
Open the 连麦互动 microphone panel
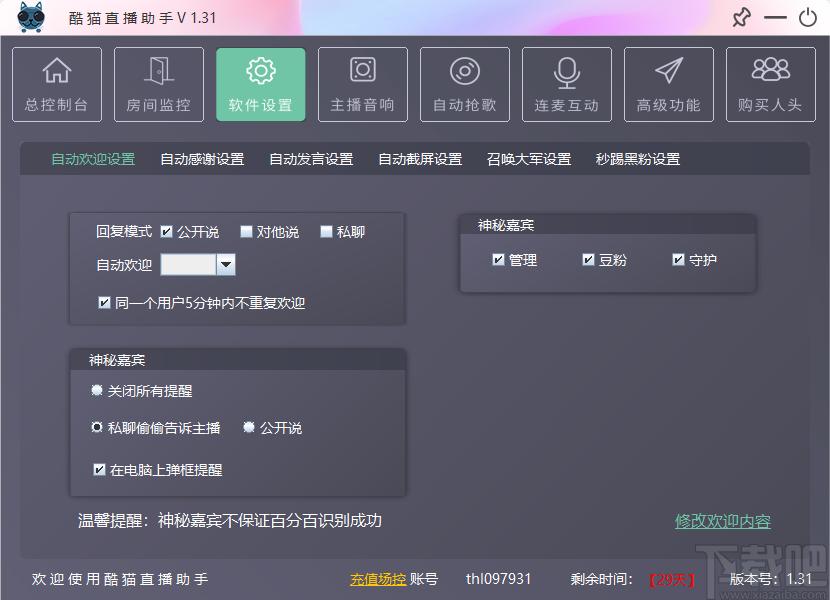click(x=566, y=84)
